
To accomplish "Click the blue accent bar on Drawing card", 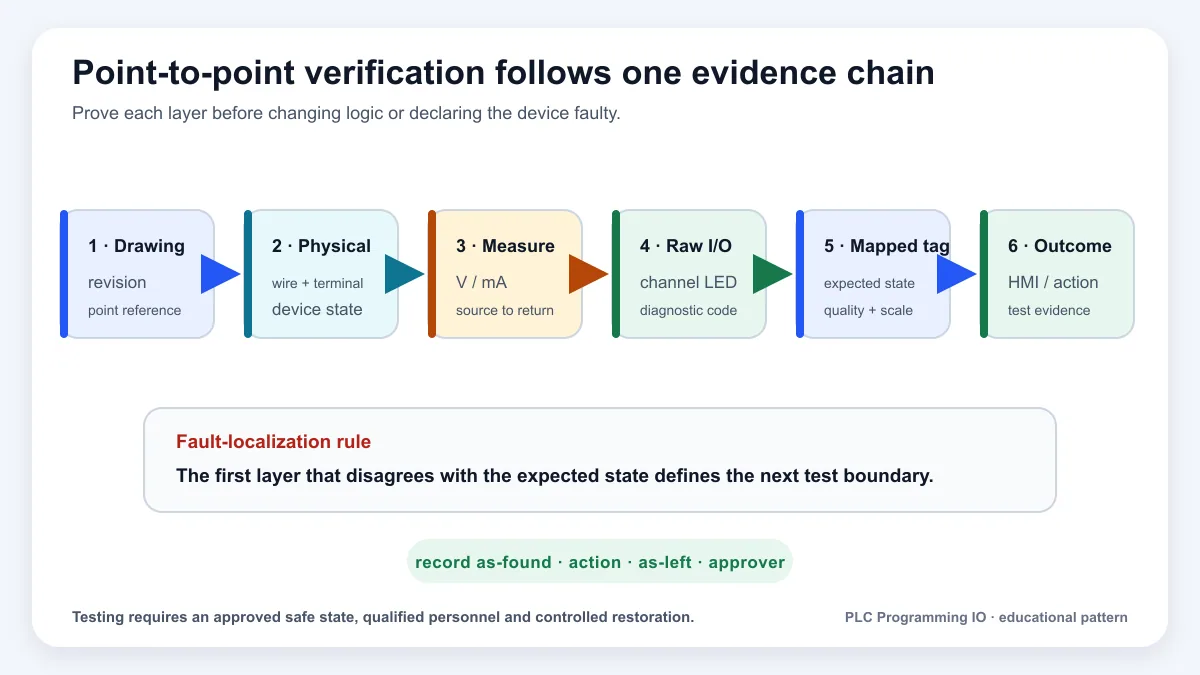I will [x=64, y=274].
